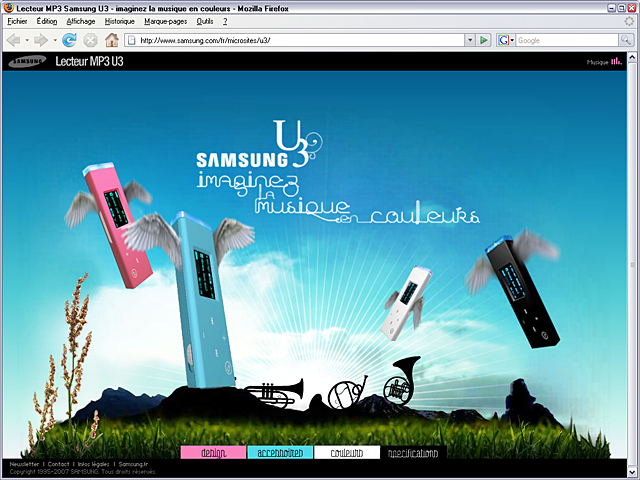
Task: Click the vertical scrollbar up arrow
Action: pos(632,57)
